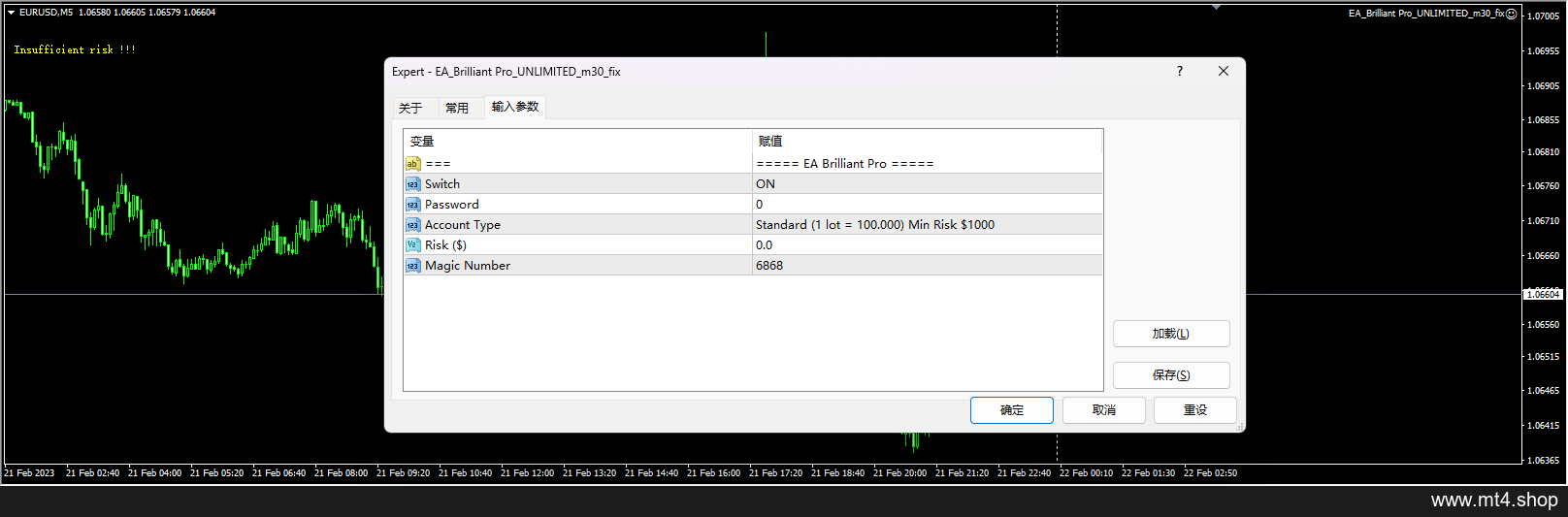1568x517 pixels.
Task: Click the 保存(S) button
Action: (1171, 375)
